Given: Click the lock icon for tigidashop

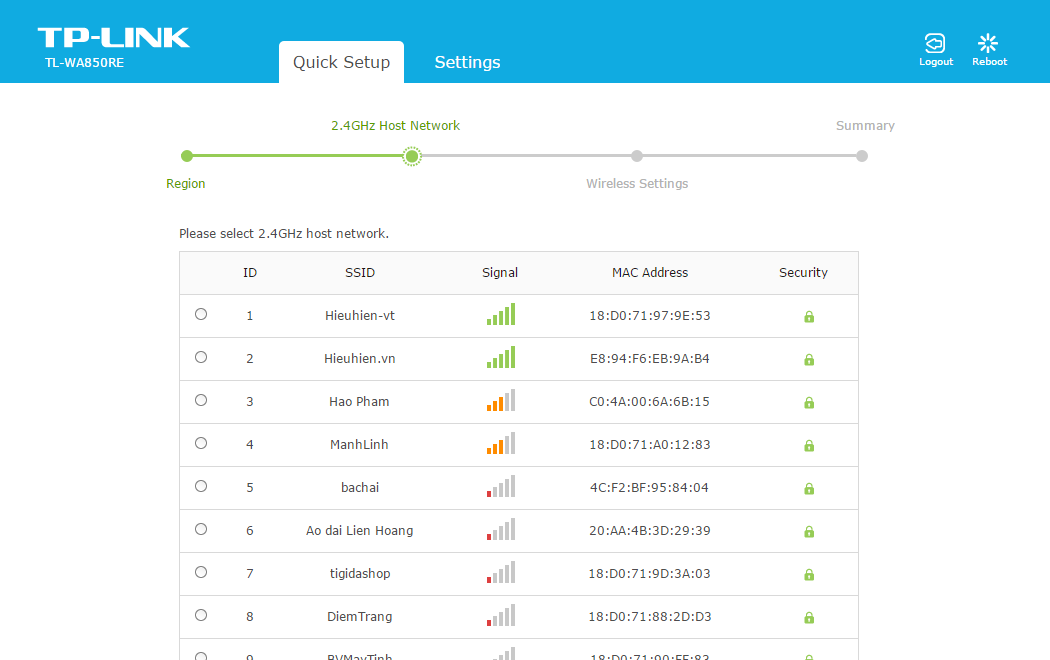Looking at the screenshot, I should (809, 575).
